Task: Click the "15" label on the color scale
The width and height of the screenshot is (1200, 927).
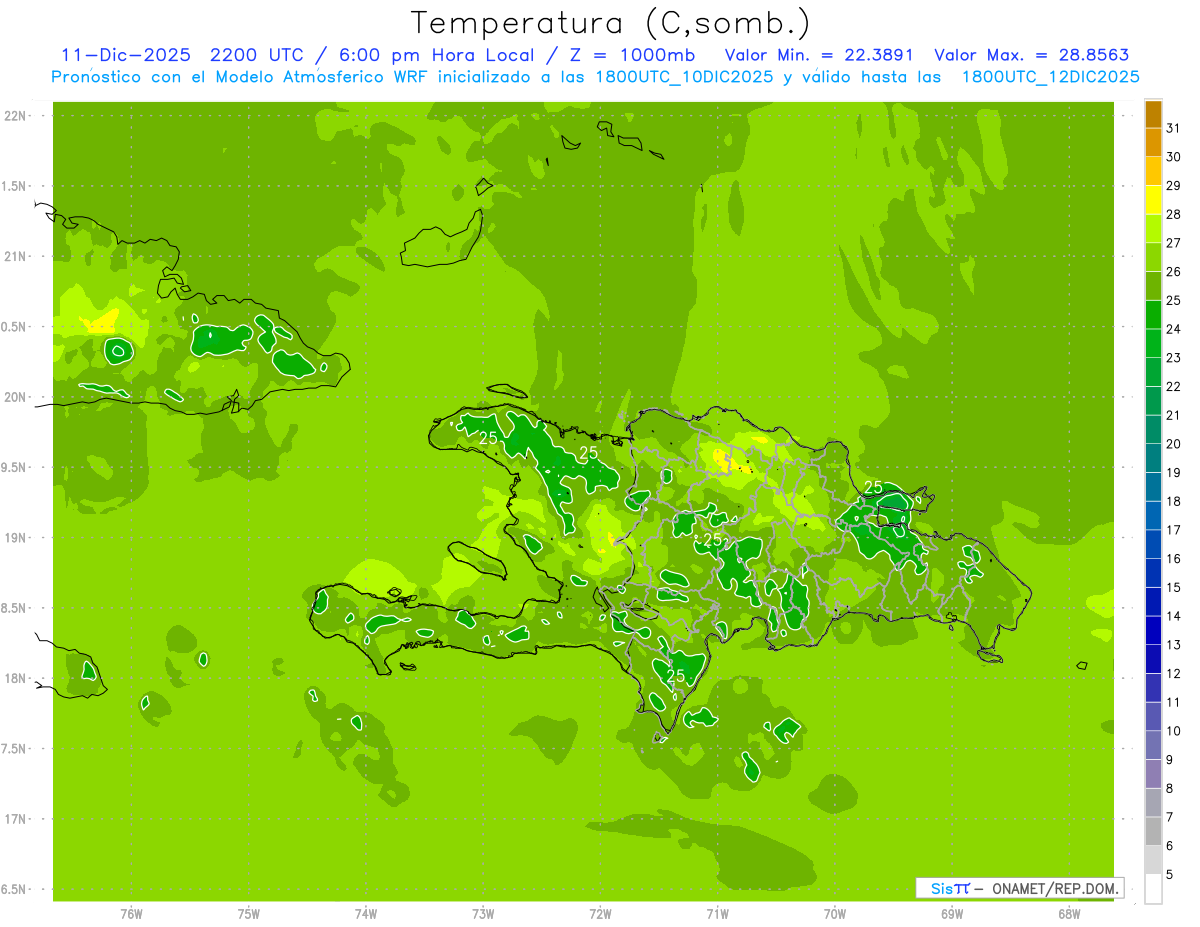Action: pyautogui.click(x=1174, y=588)
